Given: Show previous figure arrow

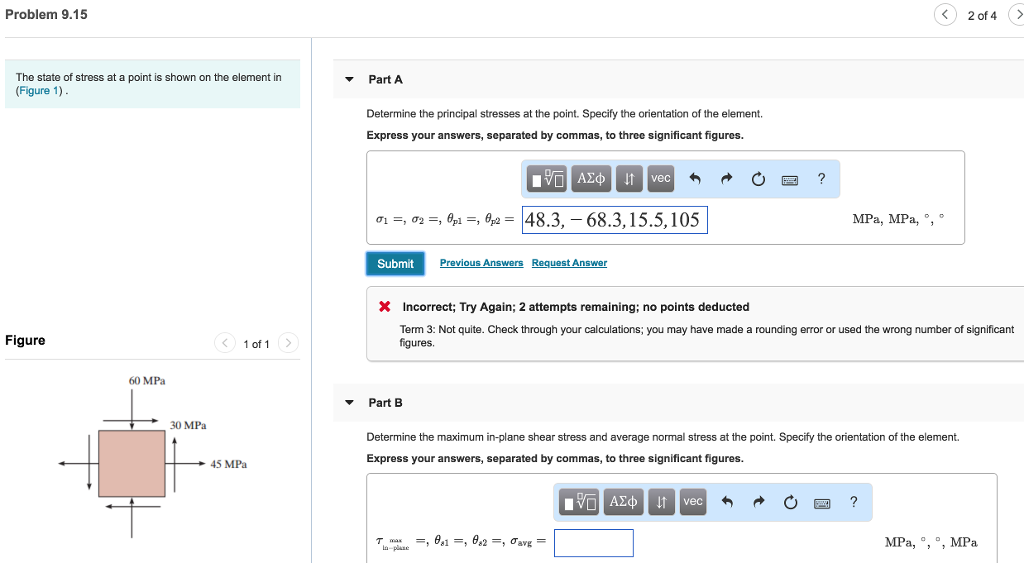Looking at the screenshot, I should [x=225, y=343].
